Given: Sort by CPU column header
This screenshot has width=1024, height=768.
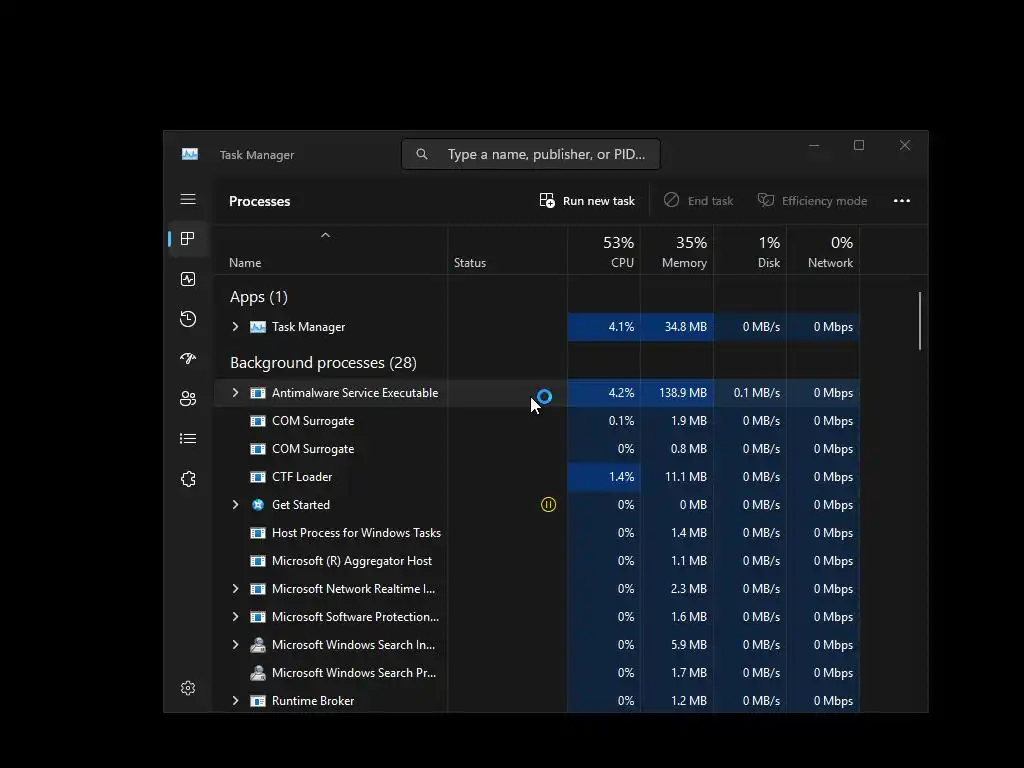Looking at the screenshot, I should point(604,251).
